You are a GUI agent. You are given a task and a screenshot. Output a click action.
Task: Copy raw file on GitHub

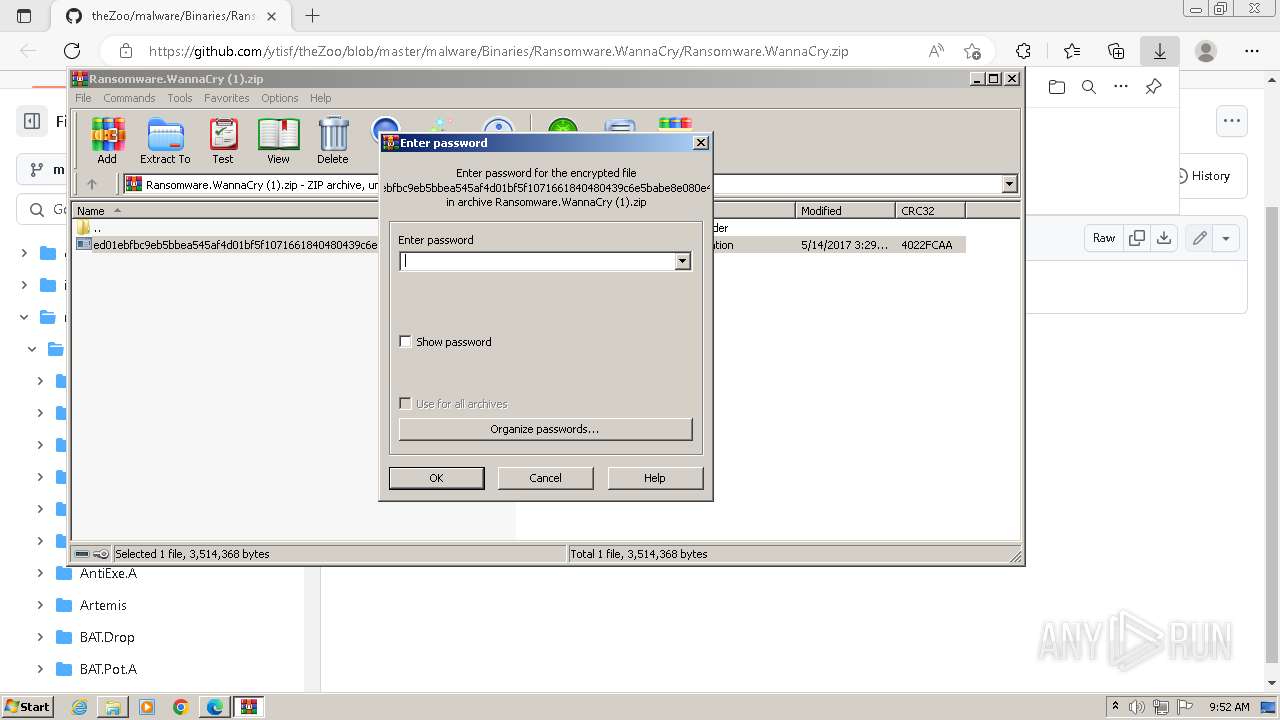pos(1137,238)
